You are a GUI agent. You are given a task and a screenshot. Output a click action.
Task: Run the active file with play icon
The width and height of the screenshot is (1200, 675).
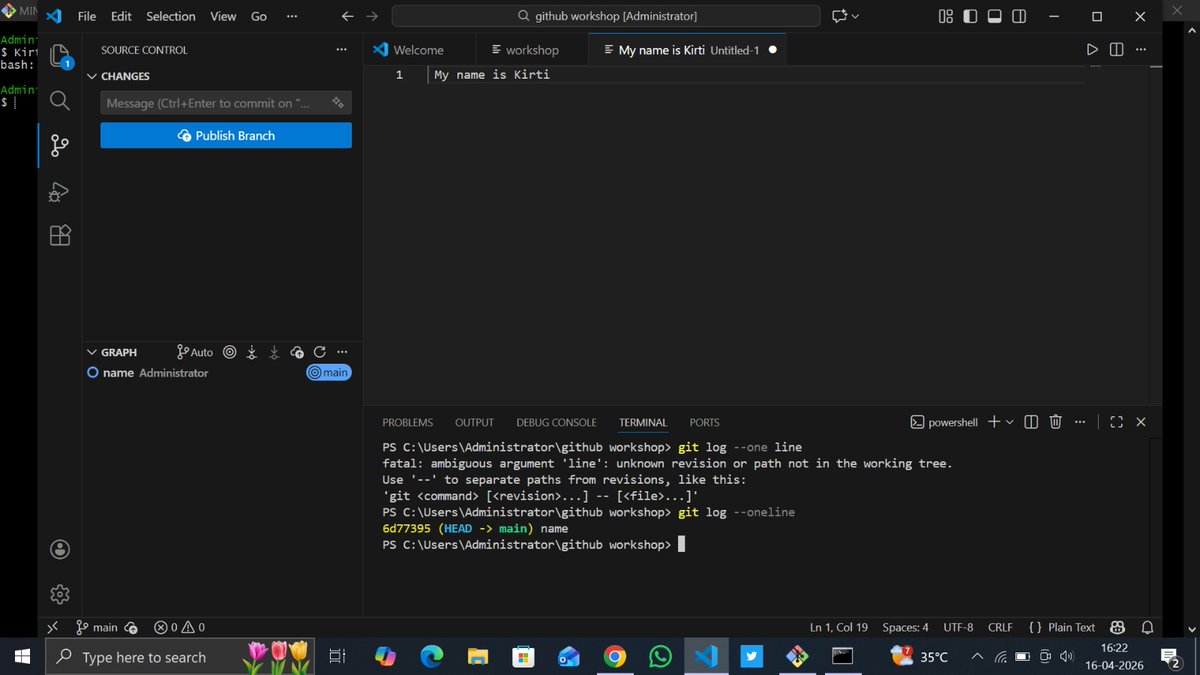pos(1092,49)
